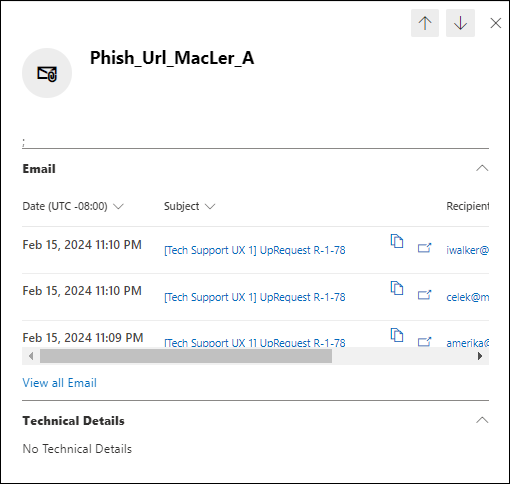Go to next item with down arrow
This screenshot has width=510, height=484.
coord(460,23)
